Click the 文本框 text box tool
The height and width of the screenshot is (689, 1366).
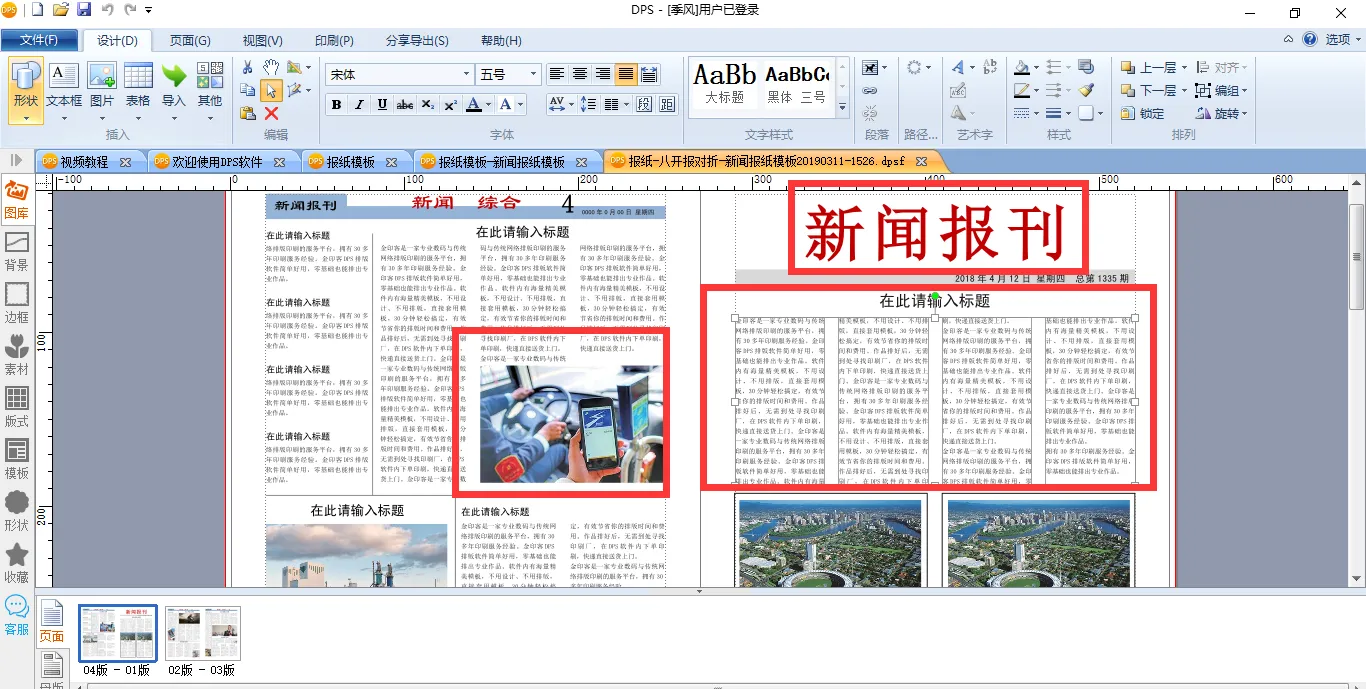[64, 85]
